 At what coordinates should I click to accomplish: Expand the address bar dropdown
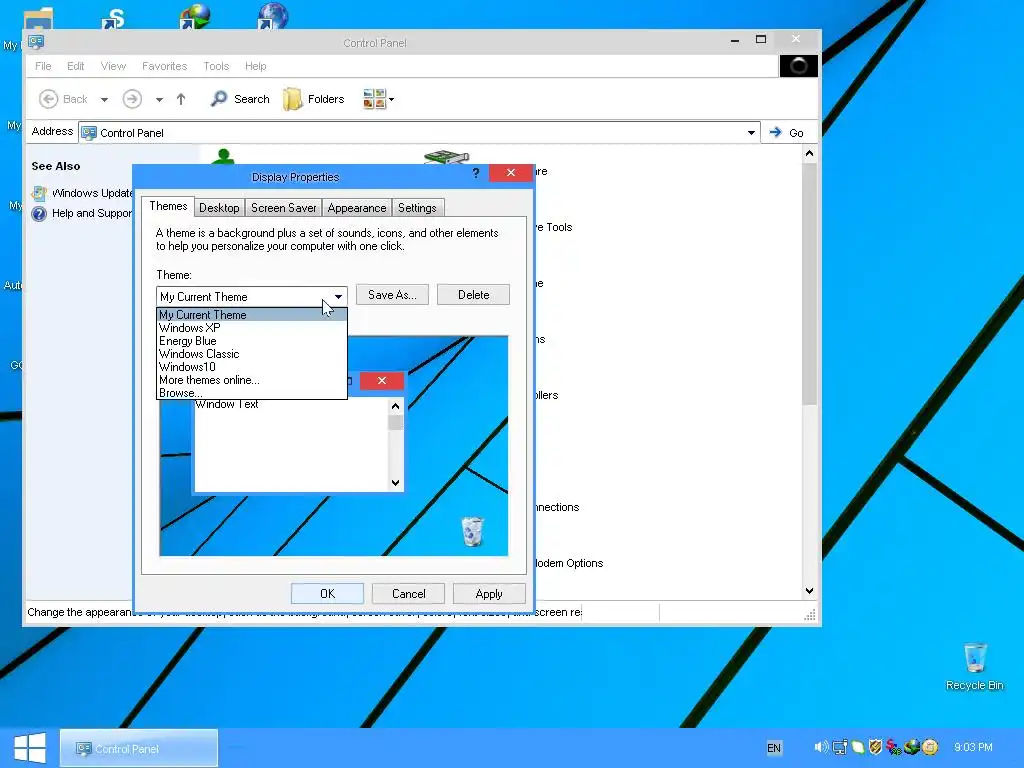(x=751, y=133)
